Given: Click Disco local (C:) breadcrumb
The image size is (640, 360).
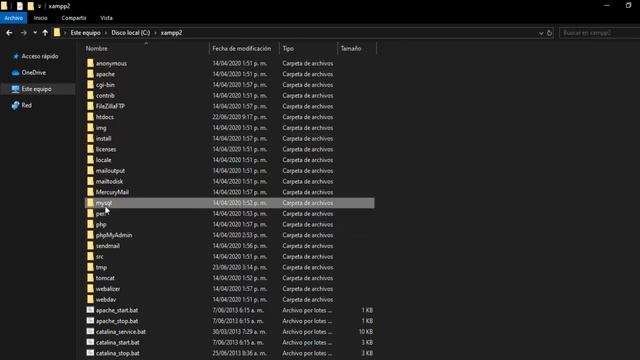Looking at the screenshot, I should (131, 33).
